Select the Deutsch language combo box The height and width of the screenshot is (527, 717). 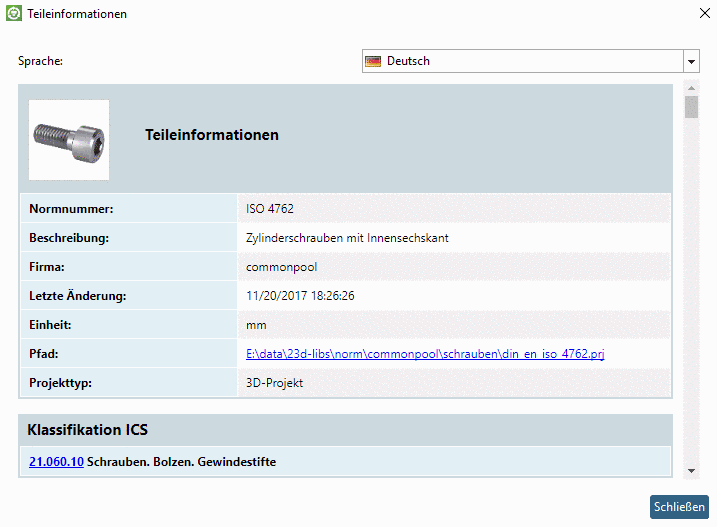click(x=530, y=61)
